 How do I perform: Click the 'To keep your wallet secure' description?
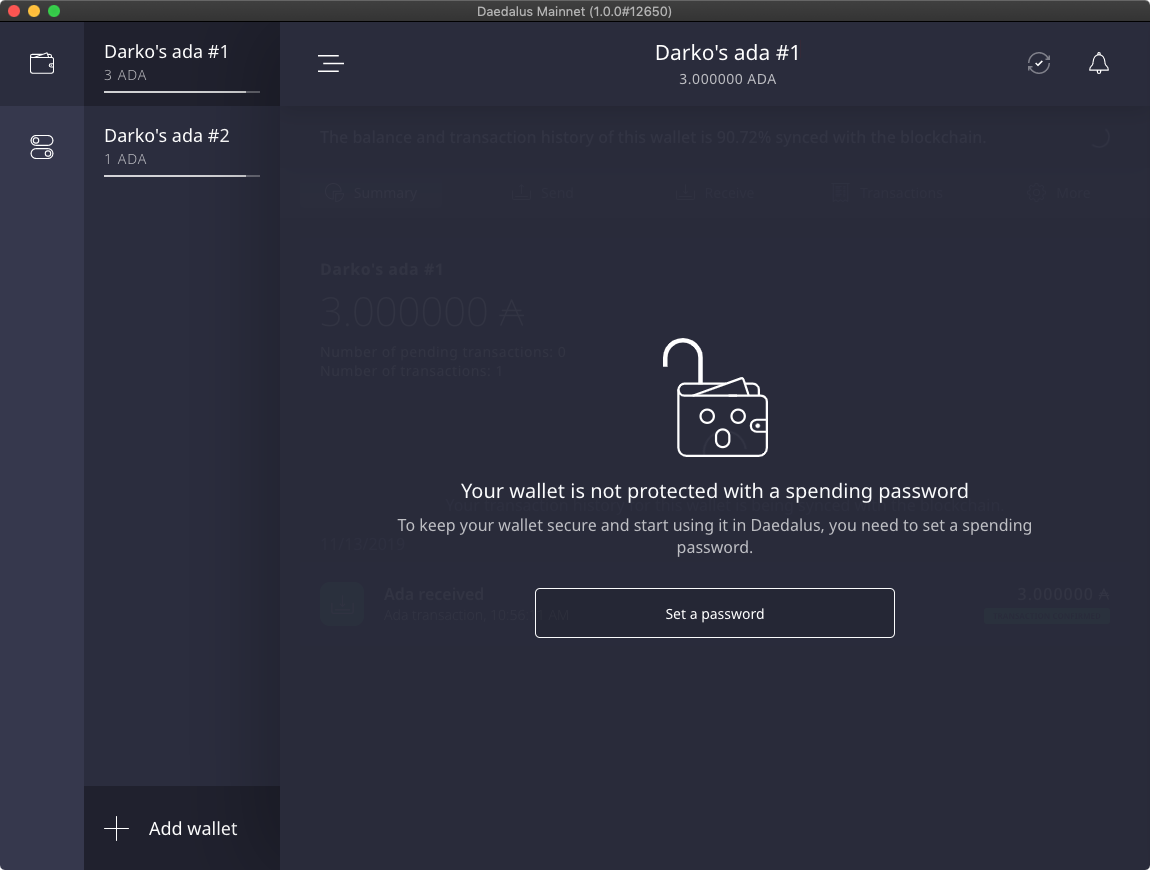click(714, 536)
